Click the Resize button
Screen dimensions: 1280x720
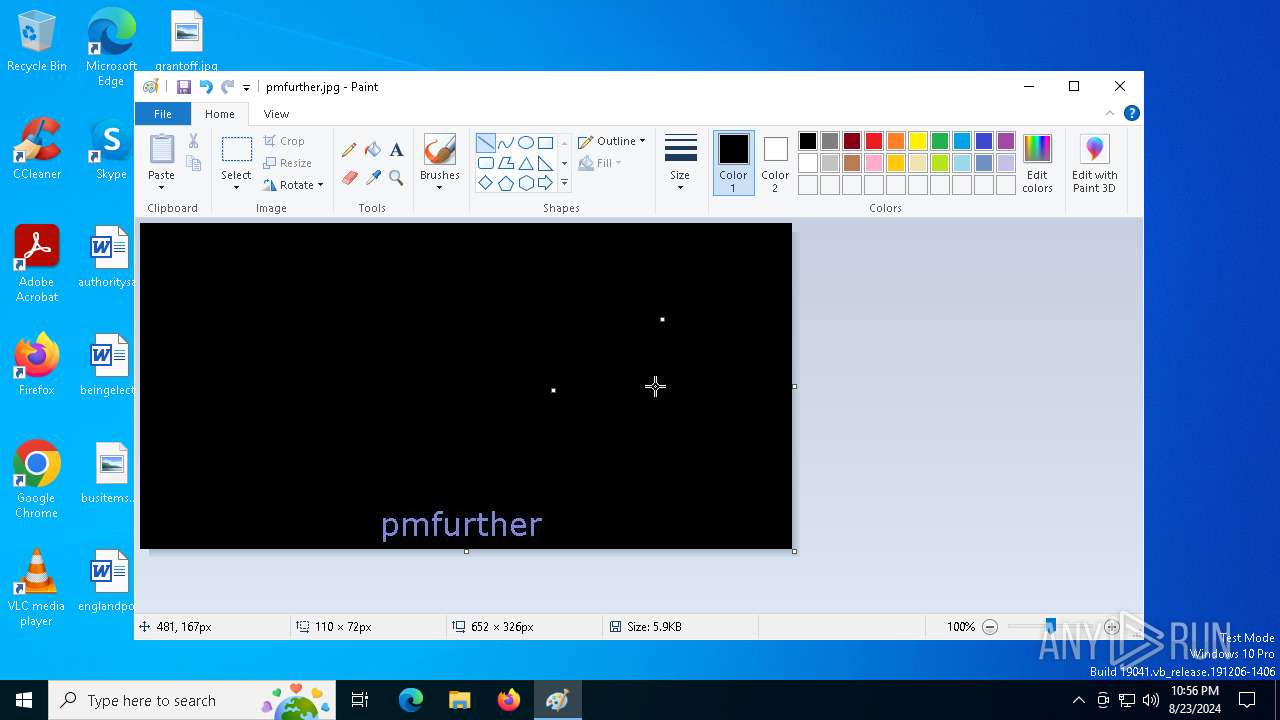[x=288, y=163]
